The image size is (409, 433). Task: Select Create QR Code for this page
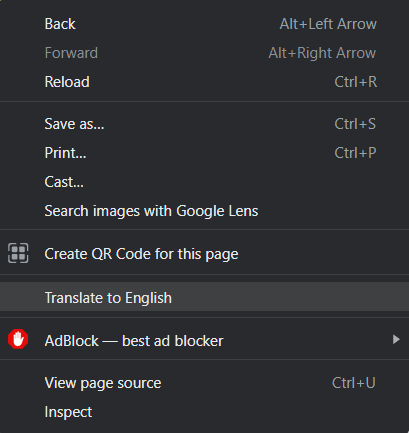(x=204, y=254)
